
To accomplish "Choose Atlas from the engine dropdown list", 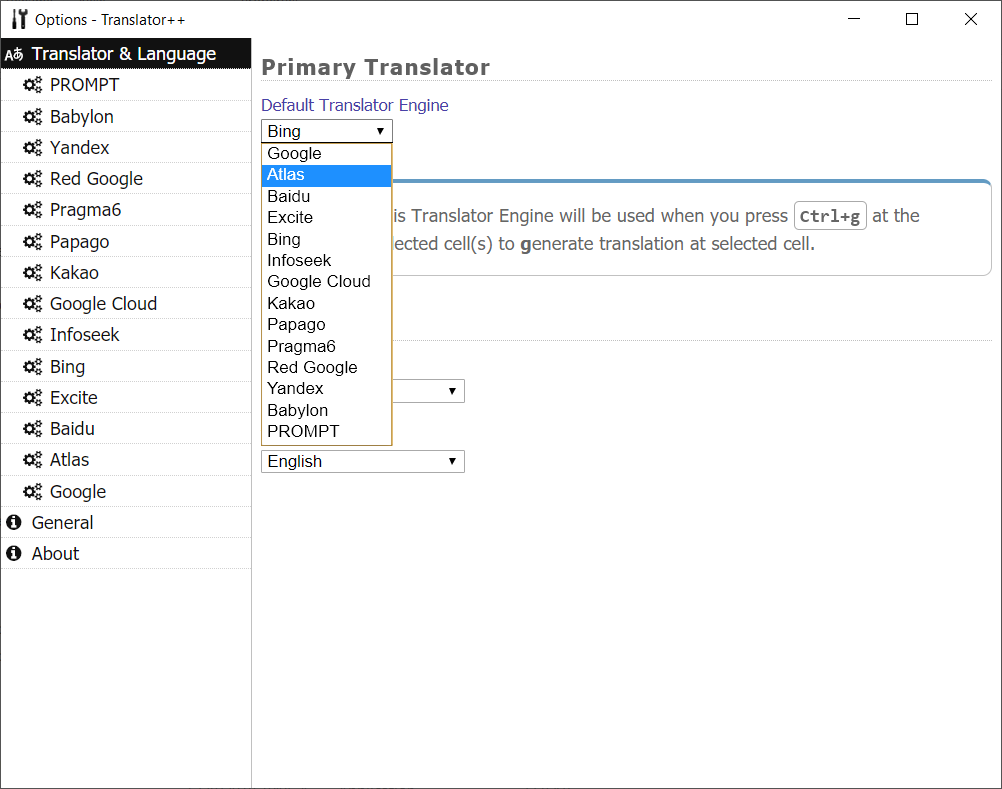I will click(x=327, y=174).
